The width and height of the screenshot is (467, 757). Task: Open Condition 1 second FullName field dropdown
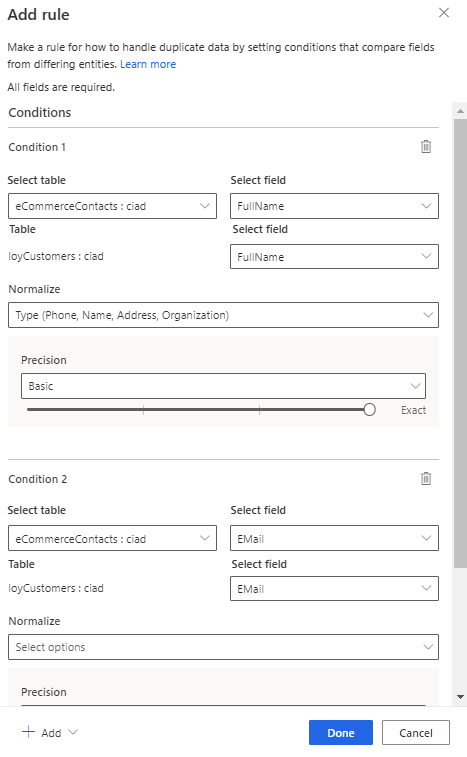[x=334, y=257]
